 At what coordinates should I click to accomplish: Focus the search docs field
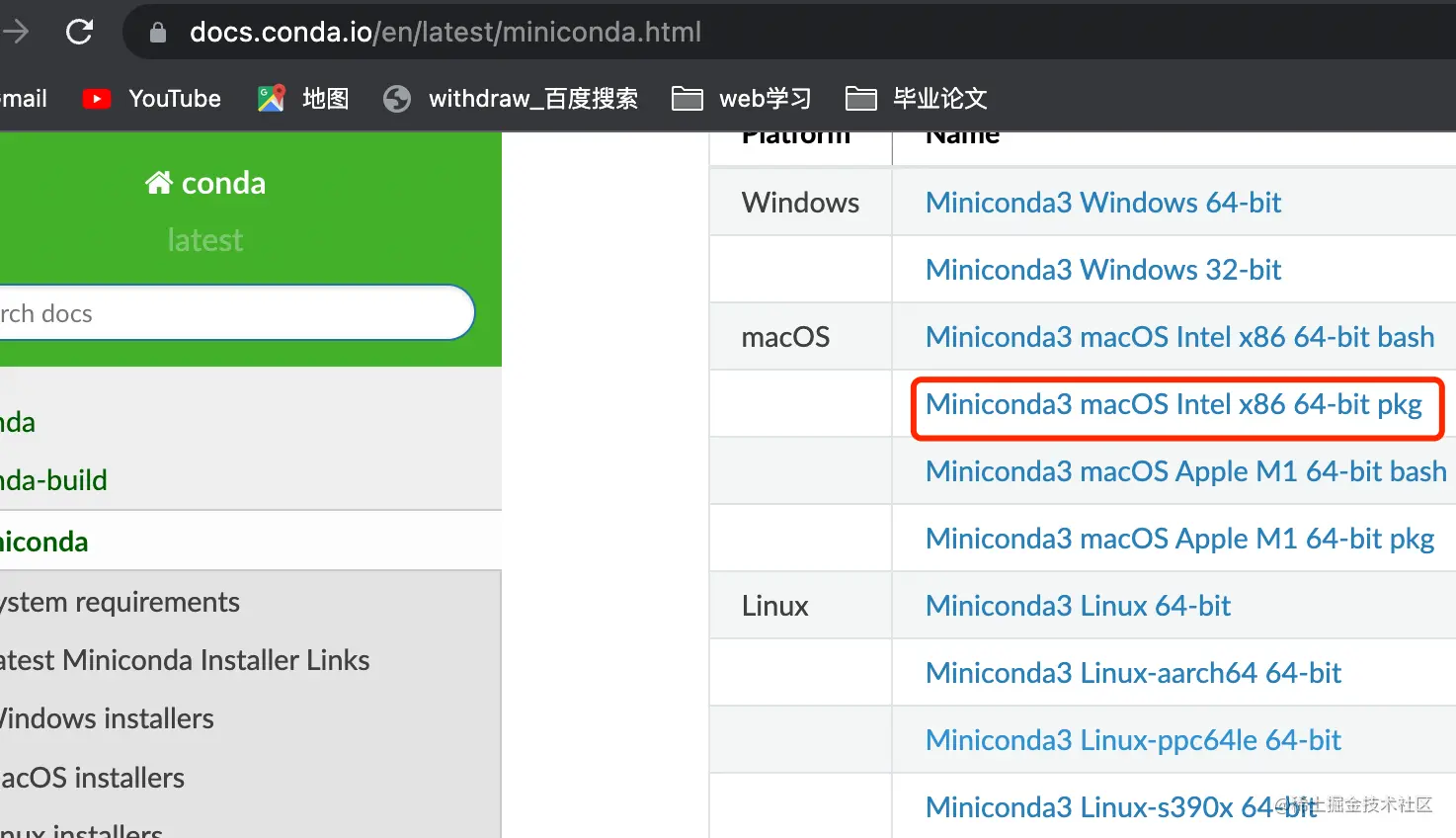(x=235, y=313)
